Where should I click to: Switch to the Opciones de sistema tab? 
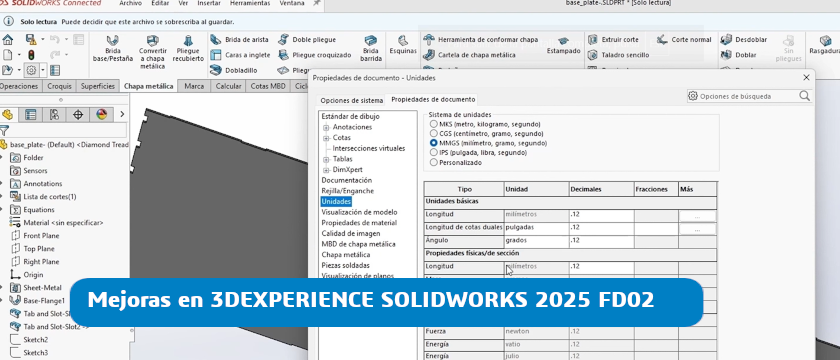pyautogui.click(x=351, y=100)
